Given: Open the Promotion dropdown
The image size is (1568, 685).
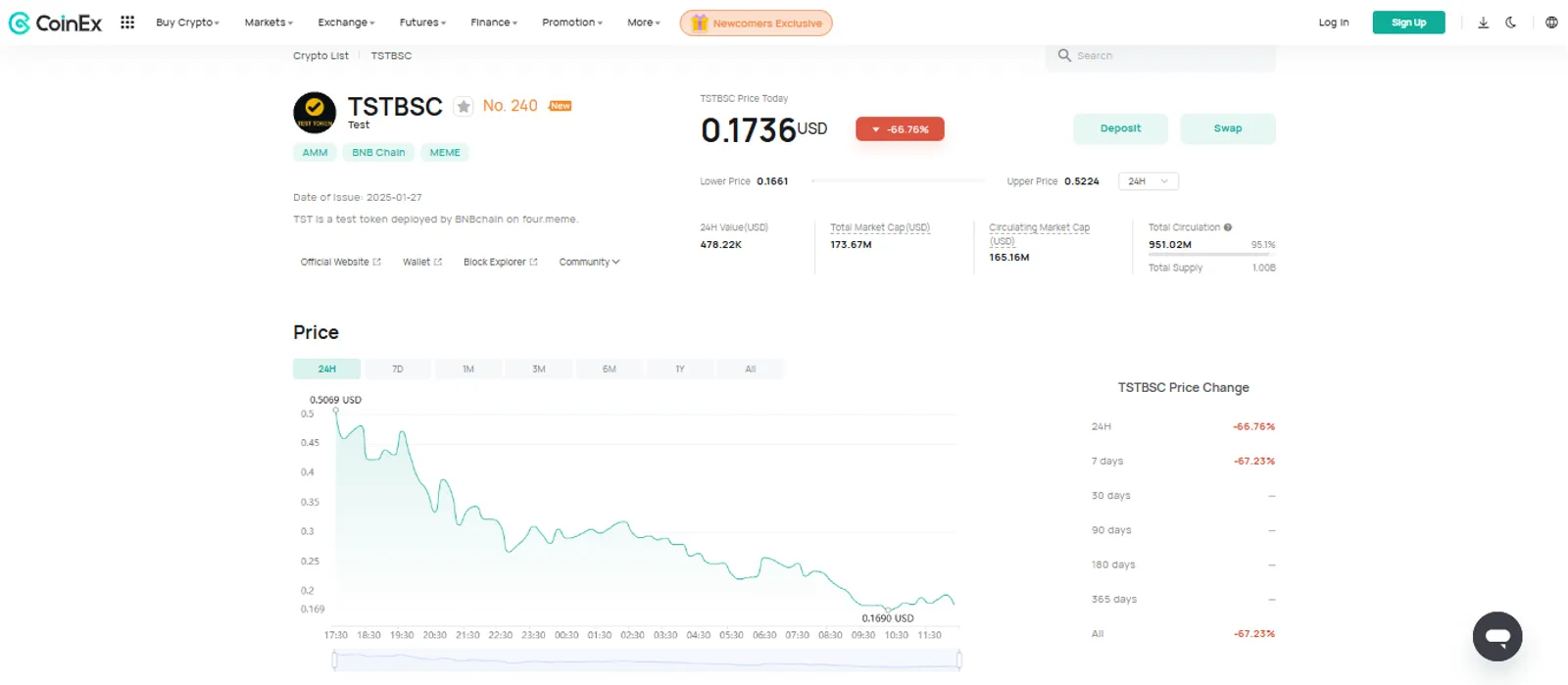Looking at the screenshot, I should 572,23.
